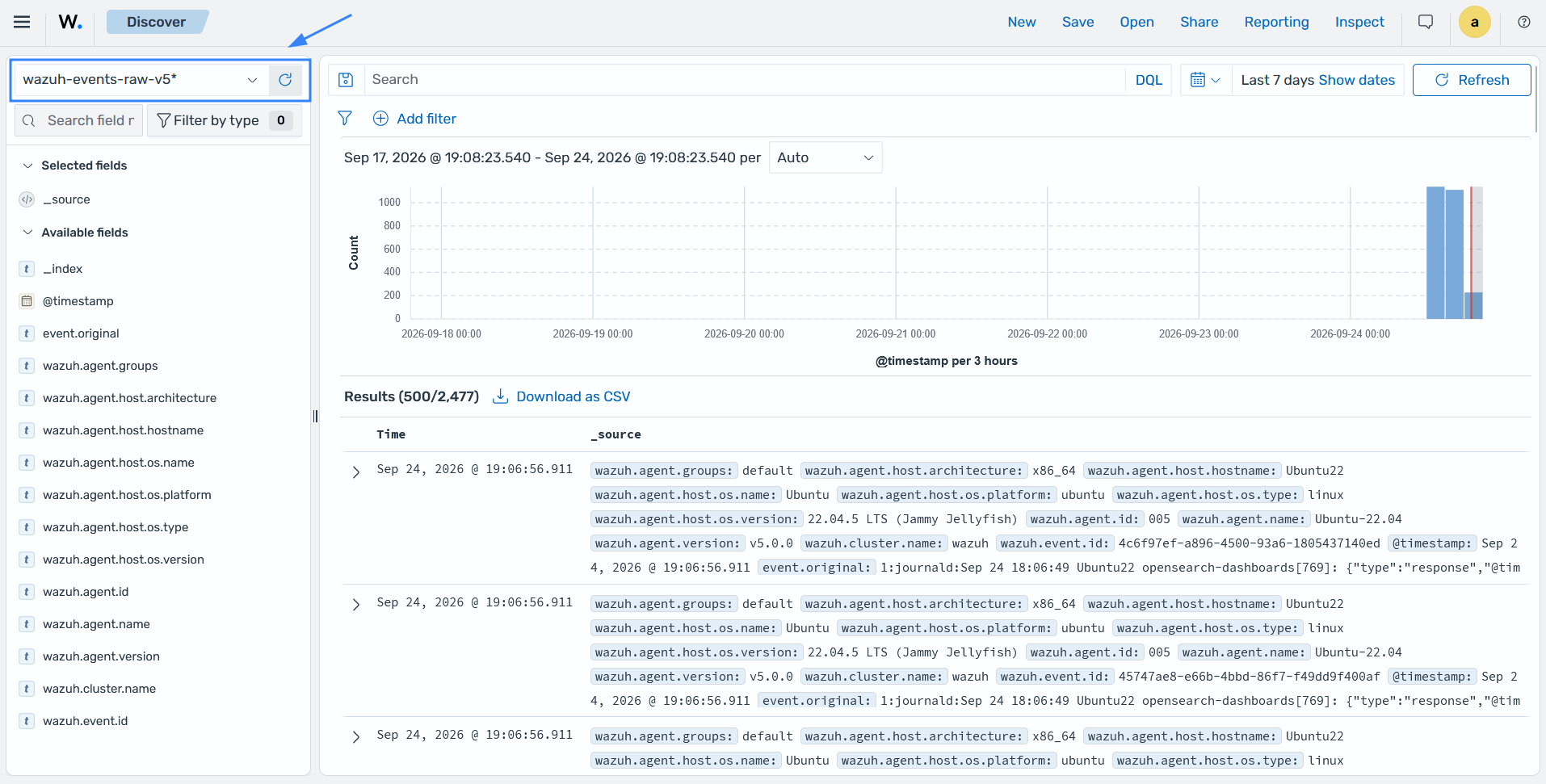Open the Reporting menu
Screen dimensions: 1546x784
[1277, 22]
